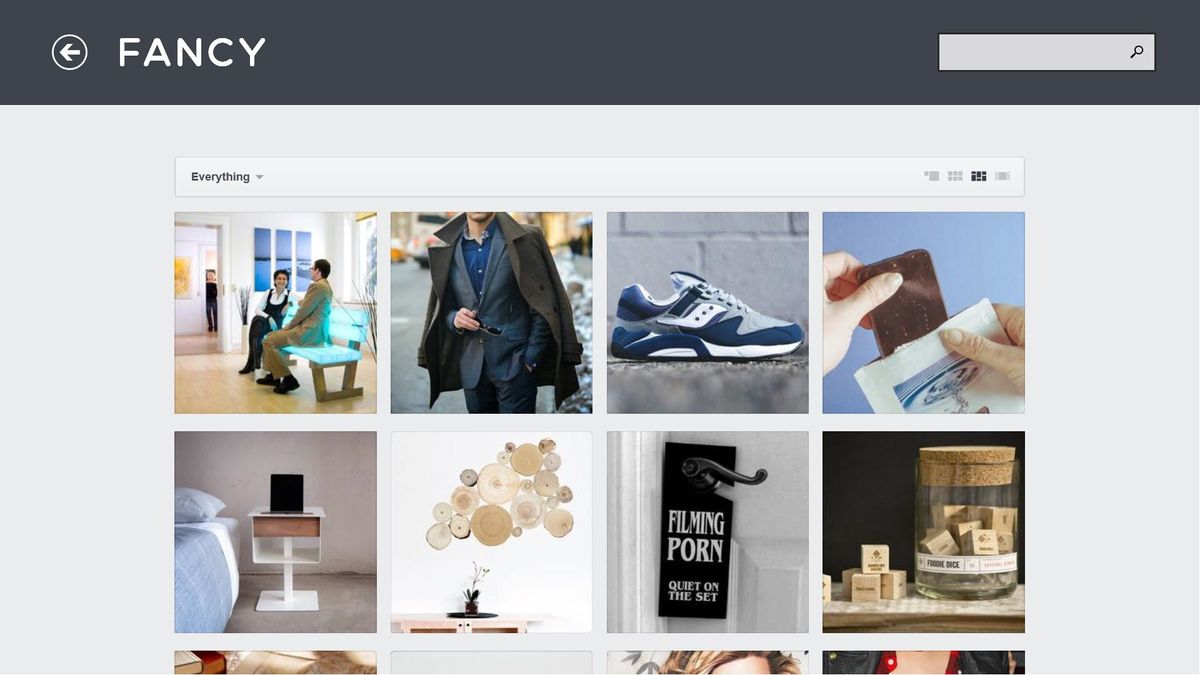Image resolution: width=1200 pixels, height=675 pixels.
Task: Open the black door hanger sign photo
Action: pos(708,532)
